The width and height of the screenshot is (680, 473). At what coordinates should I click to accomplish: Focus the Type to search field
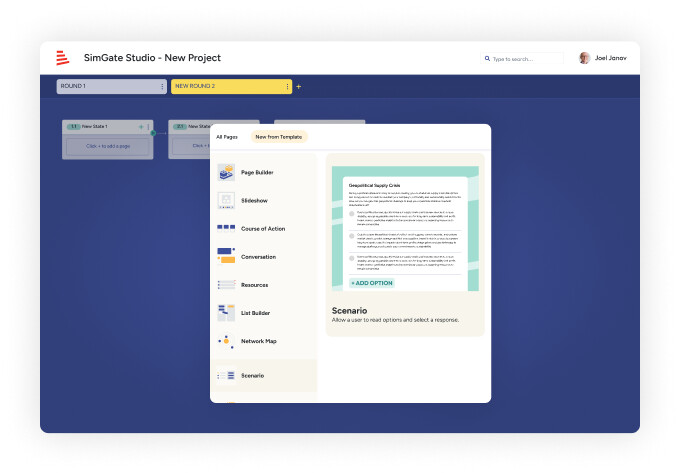click(522, 59)
